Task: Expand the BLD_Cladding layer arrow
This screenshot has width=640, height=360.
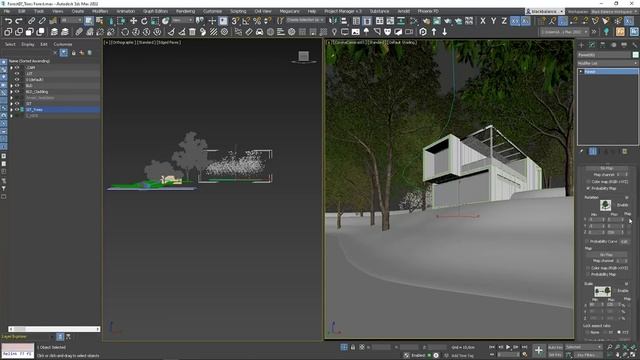Action: point(11,92)
